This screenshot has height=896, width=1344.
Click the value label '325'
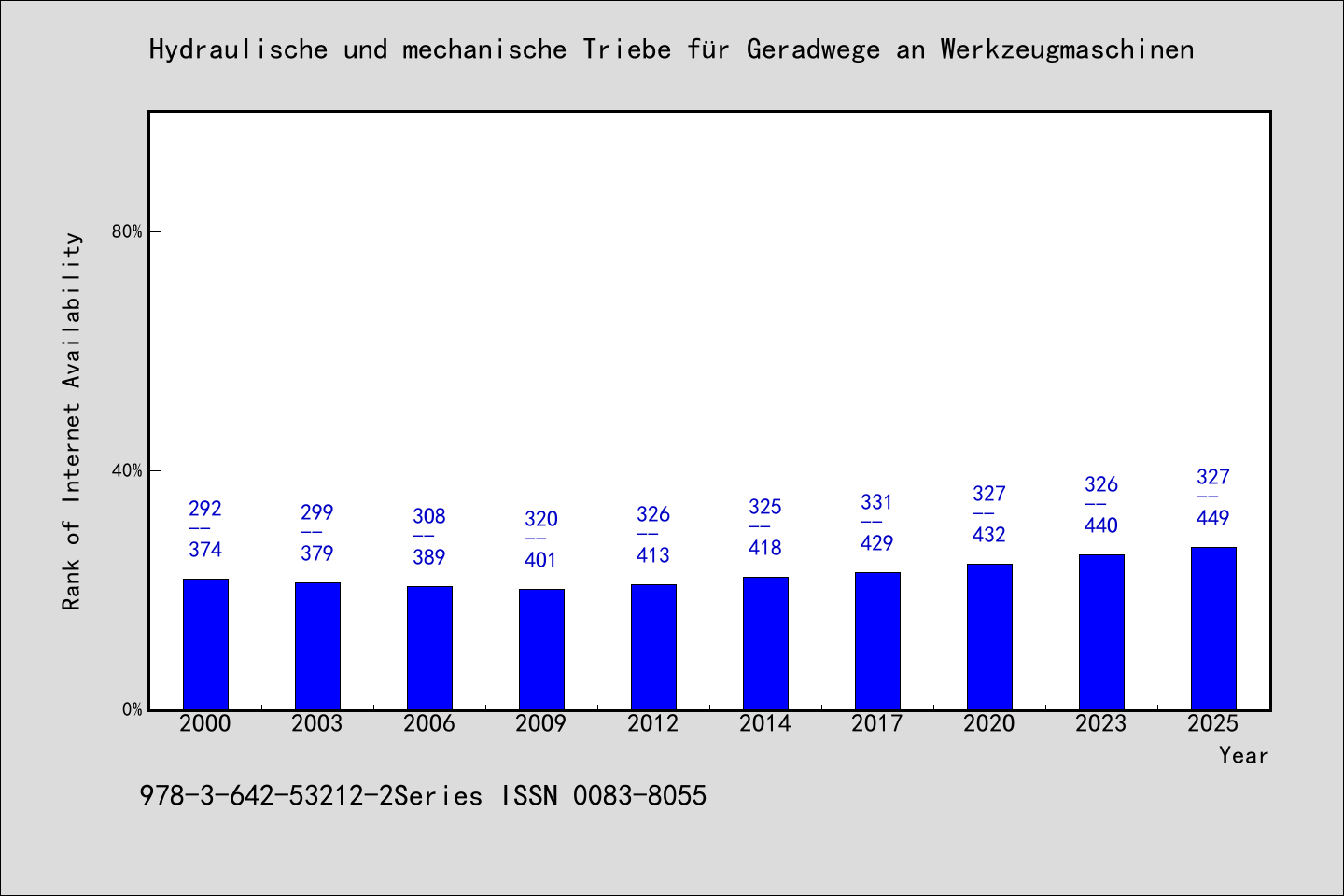pos(765,507)
